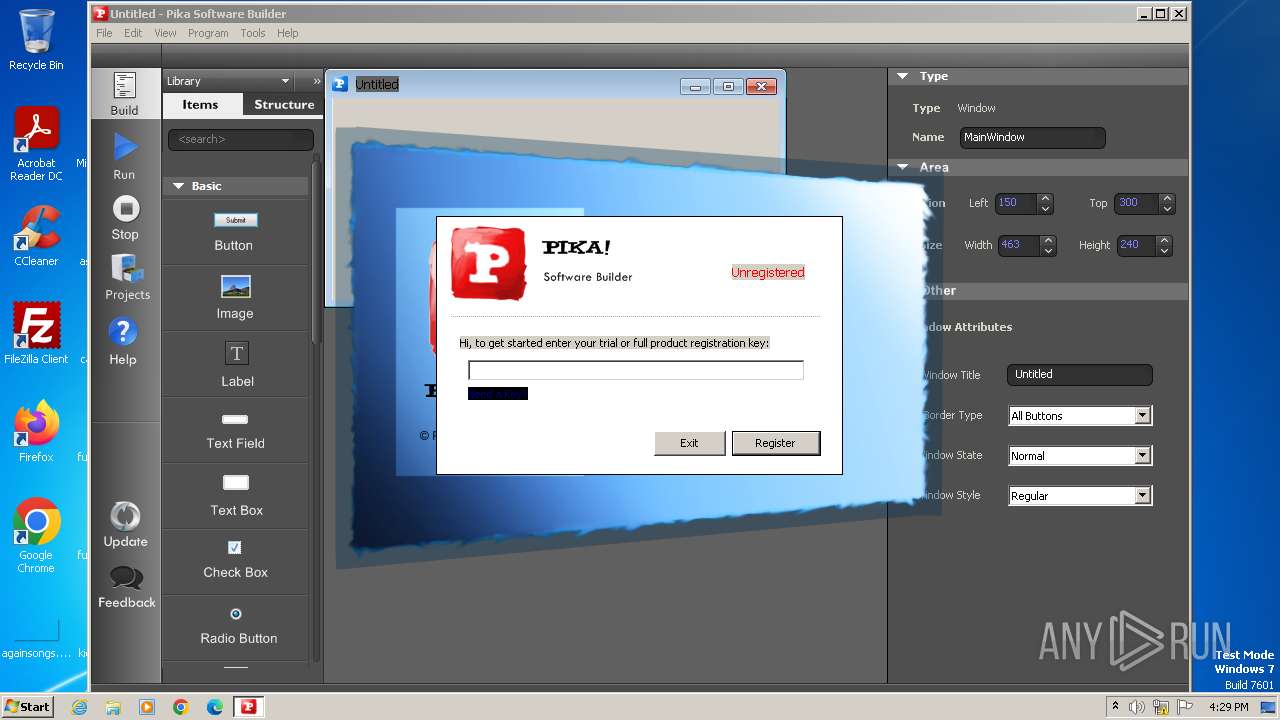
Task: Click the Width stepper arrows
Action: pos(1048,245)
